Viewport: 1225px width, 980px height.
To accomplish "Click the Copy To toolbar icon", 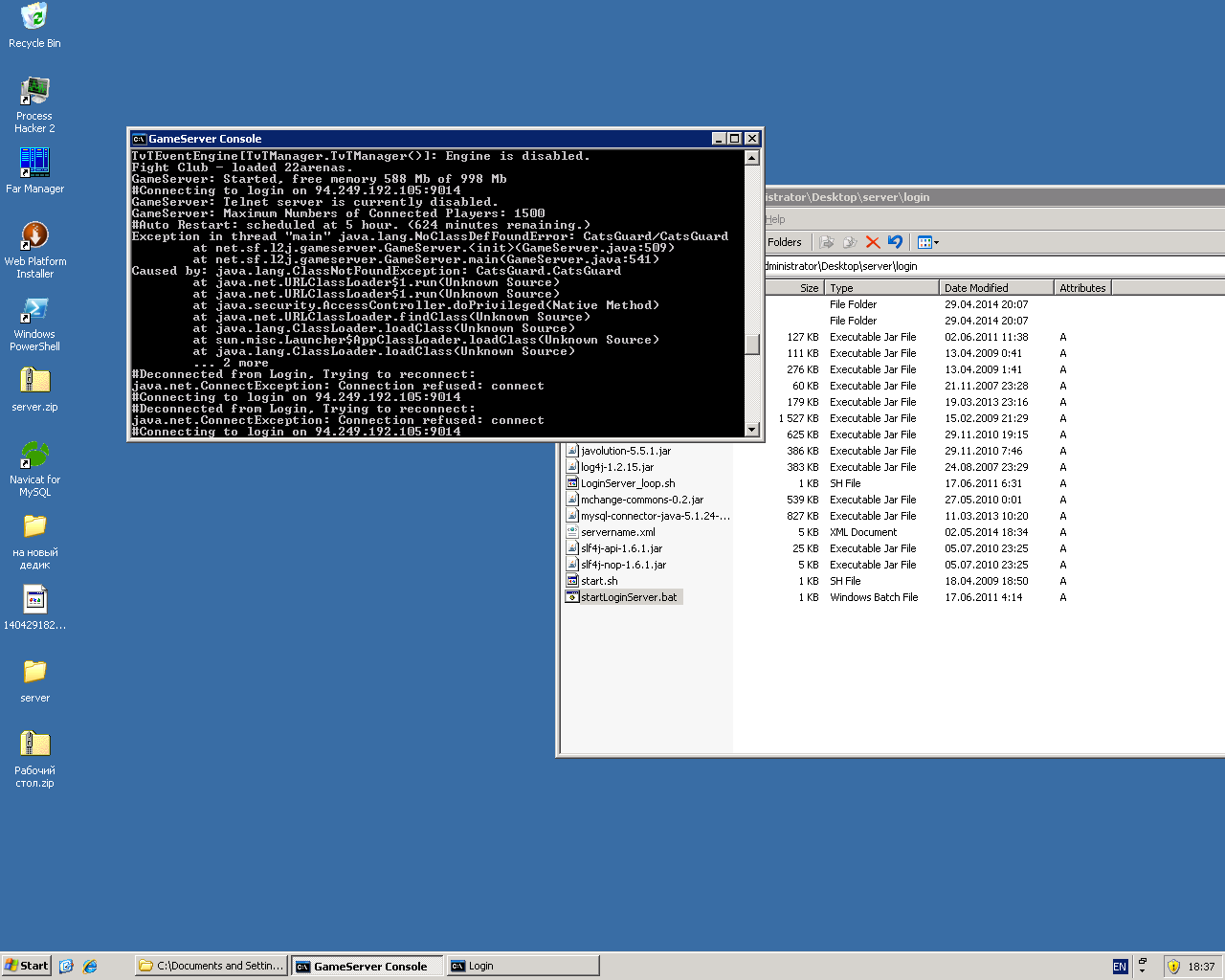I will tap(849, 242).
